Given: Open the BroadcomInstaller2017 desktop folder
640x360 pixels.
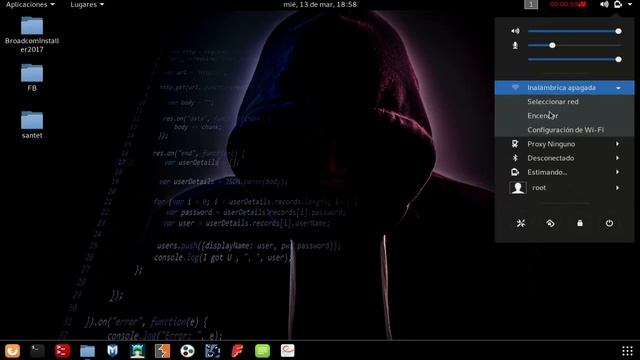Looking at the screenshot, I should (x=32, y=34).
